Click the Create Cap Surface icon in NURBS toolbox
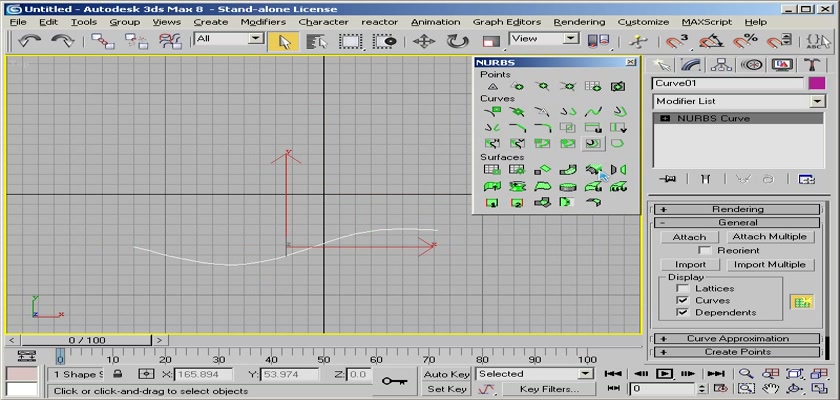The image size is (840, 400). (567, 187)
